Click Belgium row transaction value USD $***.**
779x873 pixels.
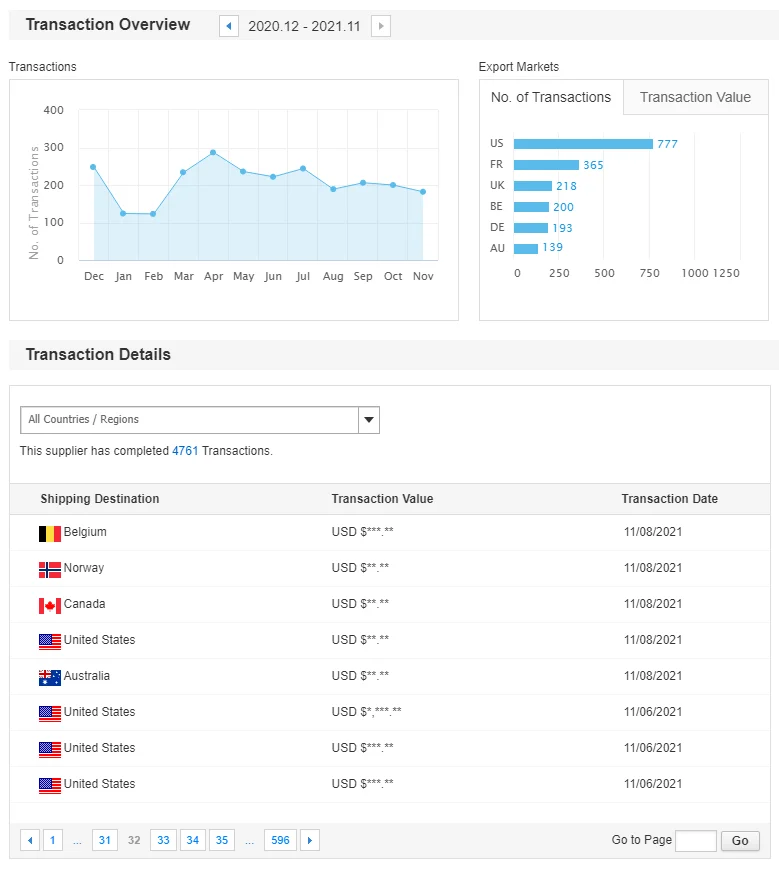[362, 532]
